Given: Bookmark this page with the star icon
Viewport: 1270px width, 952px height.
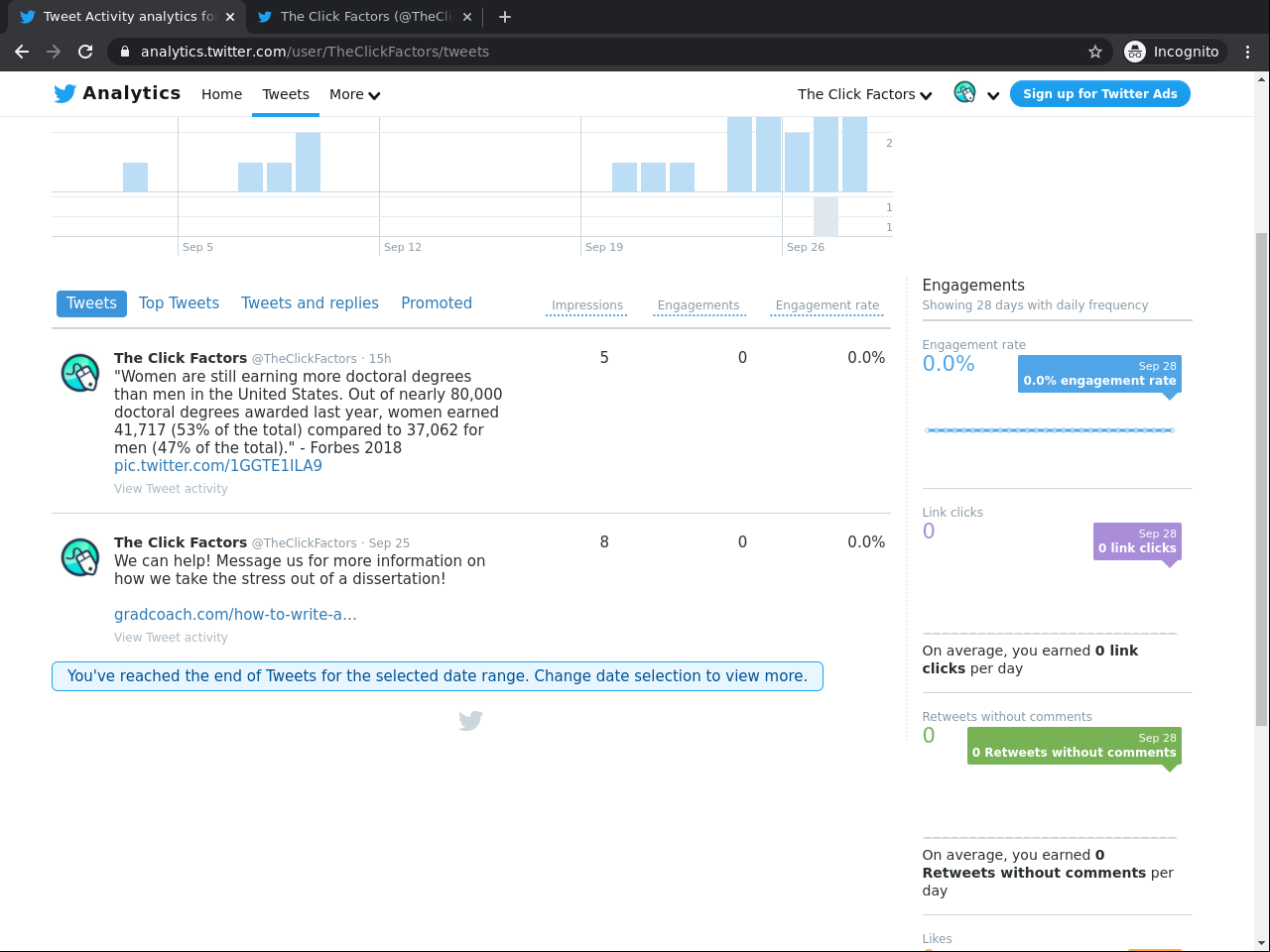Looking at the screenshot, I should [1095, 52].
